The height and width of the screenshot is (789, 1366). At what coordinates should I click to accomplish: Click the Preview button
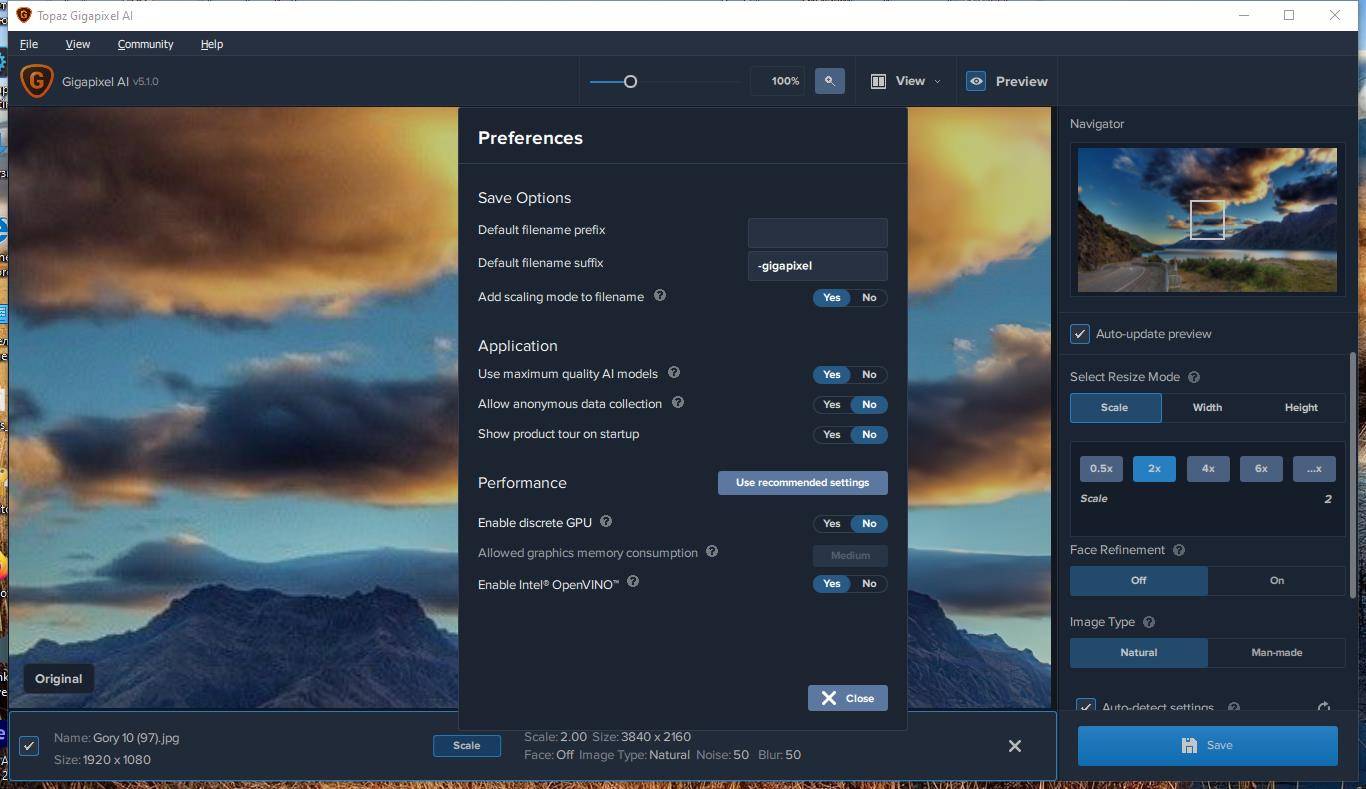point(1007,81)
